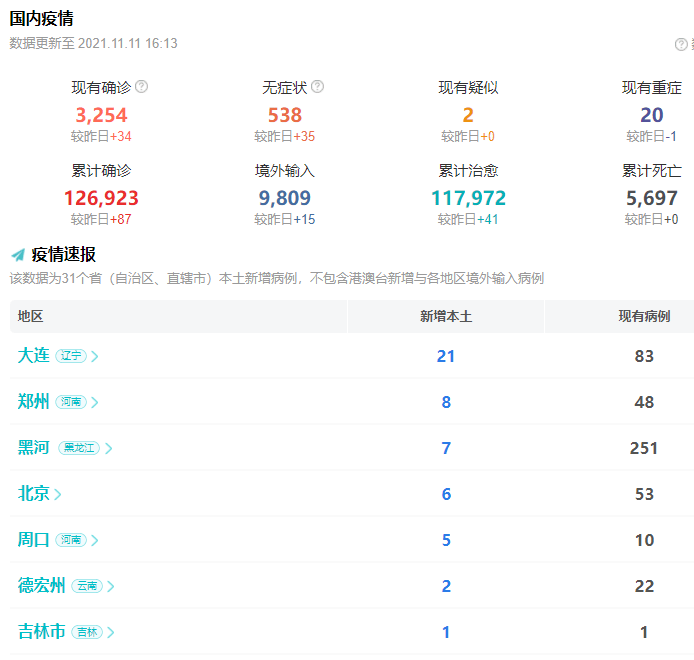Click the paper plane icon near 疫情速报
The width and height of the screenshot is (694, 660).
pos(18,255)
